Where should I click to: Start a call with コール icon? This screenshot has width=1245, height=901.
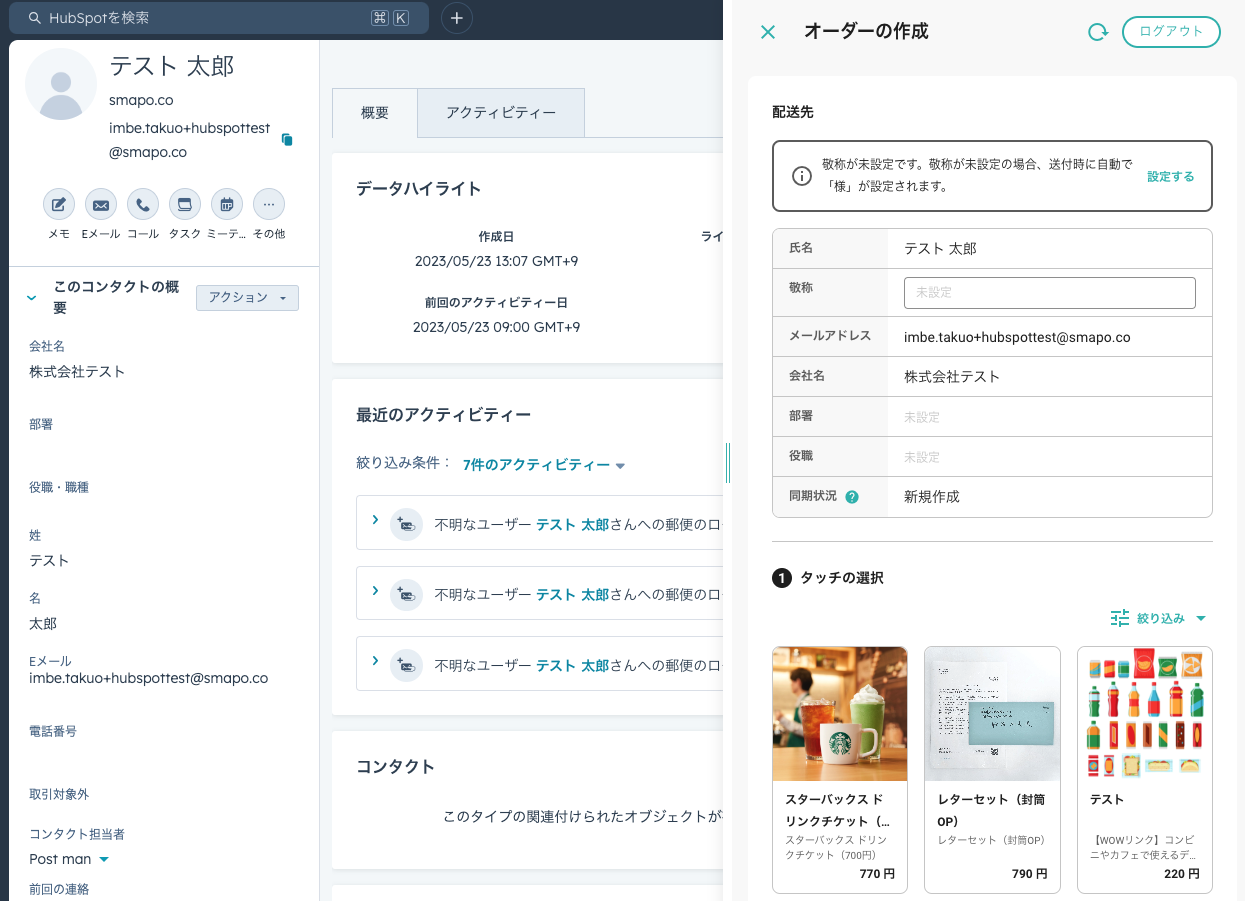pos(143,205)
